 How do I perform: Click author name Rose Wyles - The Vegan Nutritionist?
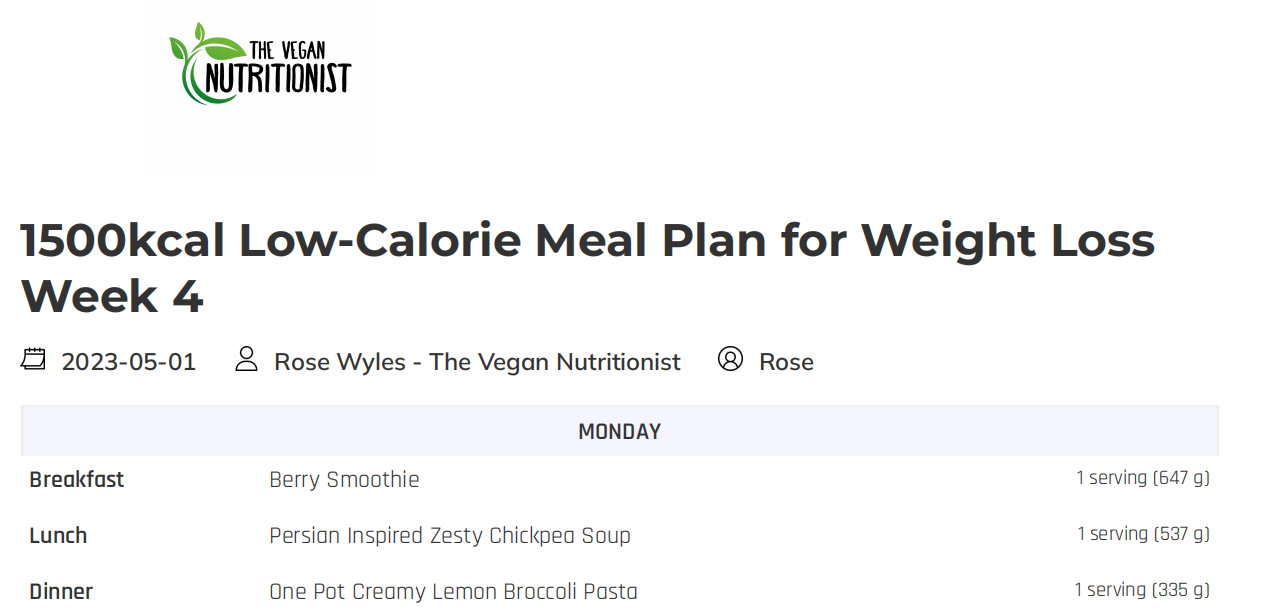click(x=477, y=362)
